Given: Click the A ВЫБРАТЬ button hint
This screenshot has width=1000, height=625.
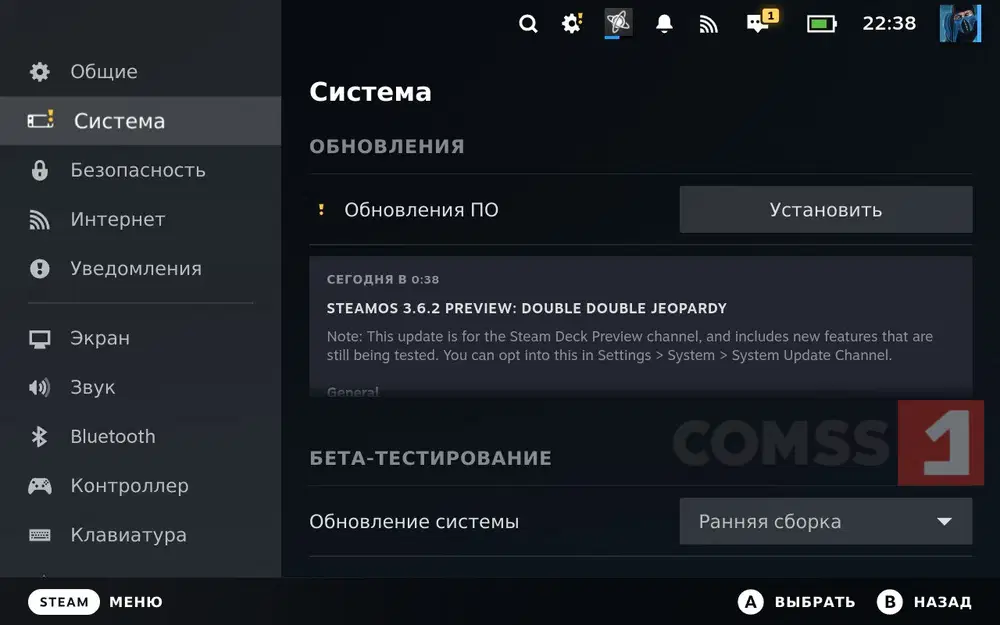Looking at the screenshot, I should (x=796, y=602).
